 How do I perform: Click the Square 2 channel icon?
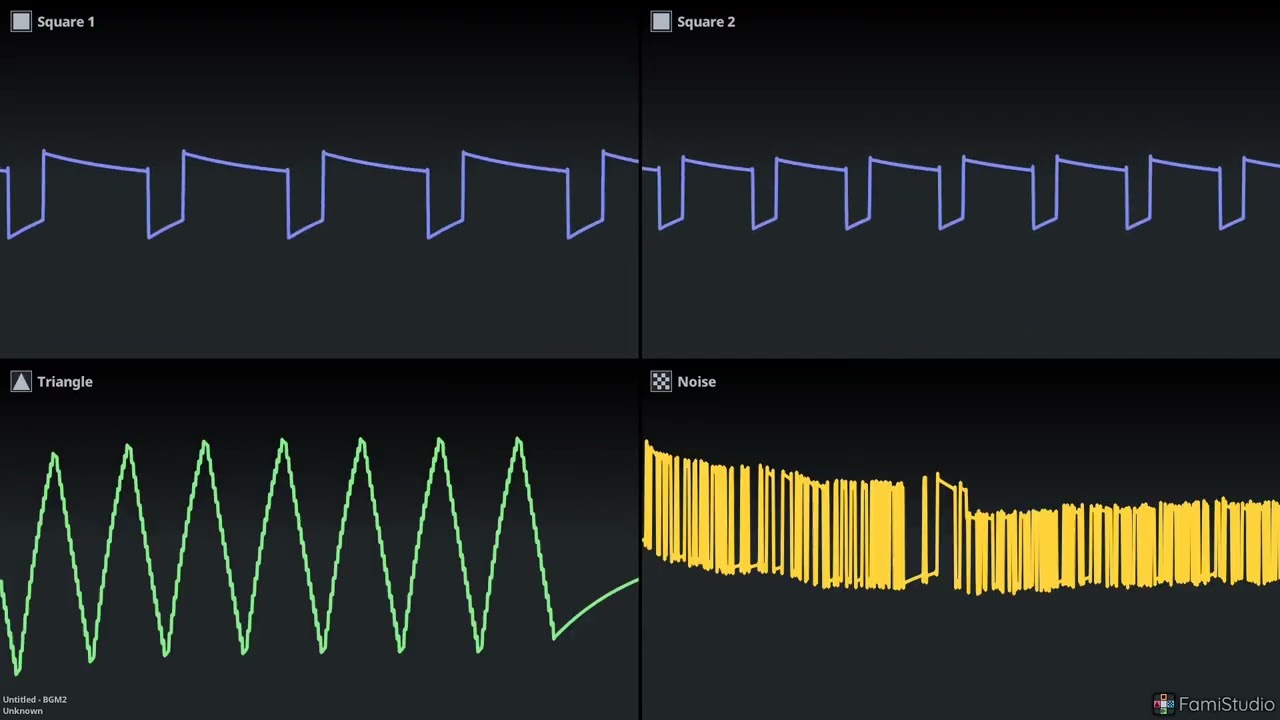coord(661,21)
